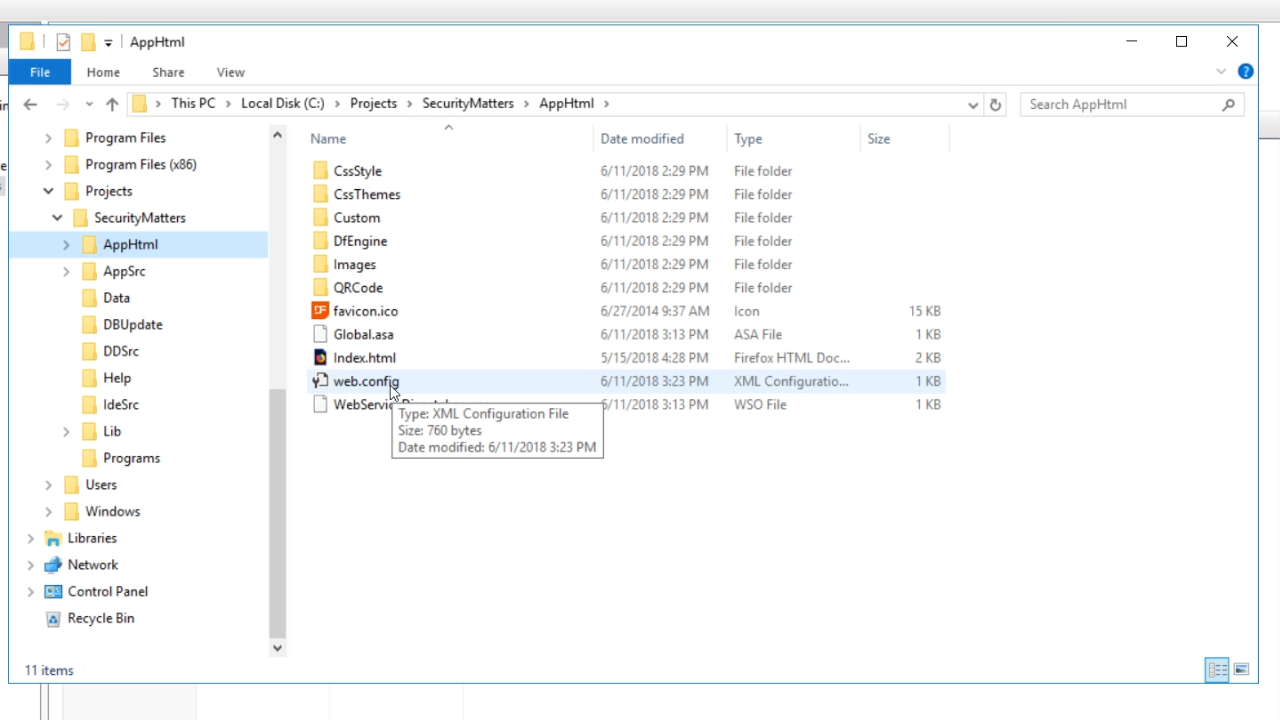Click the Properties quick access icon
Screen dimensions: 1280x720
point(63,42)
